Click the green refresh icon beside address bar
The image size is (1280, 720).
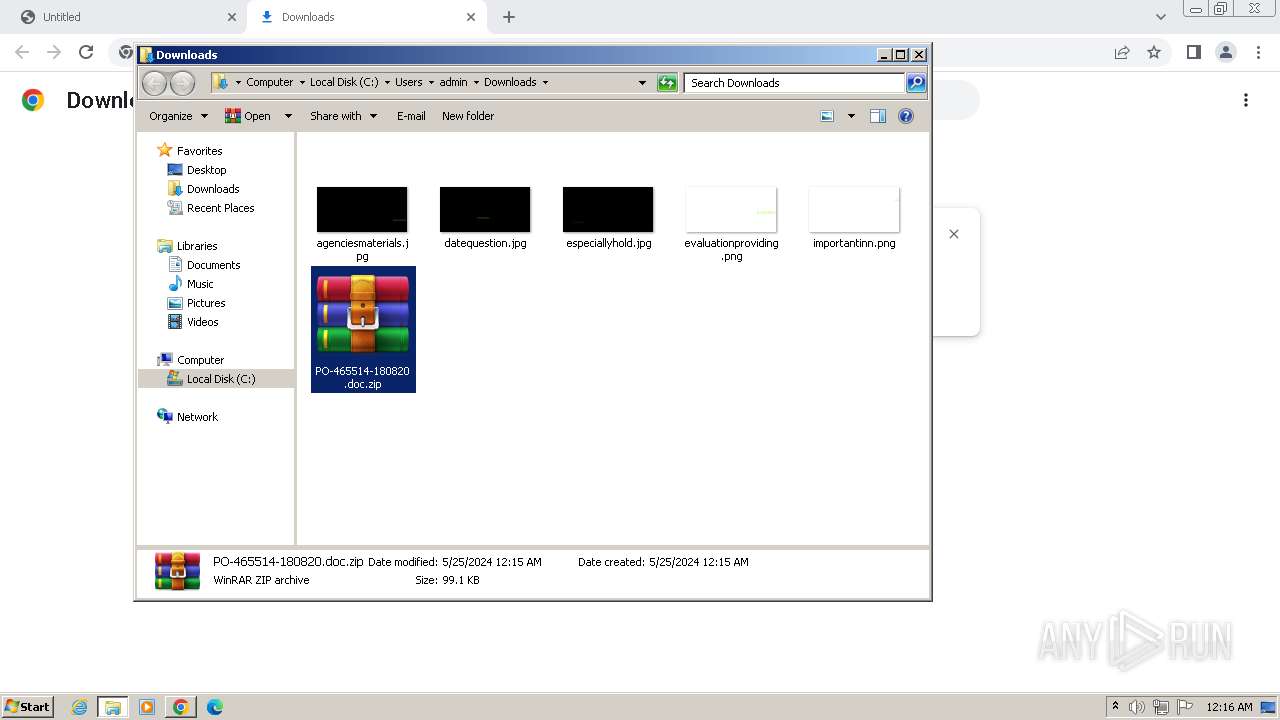pos(667,83)
